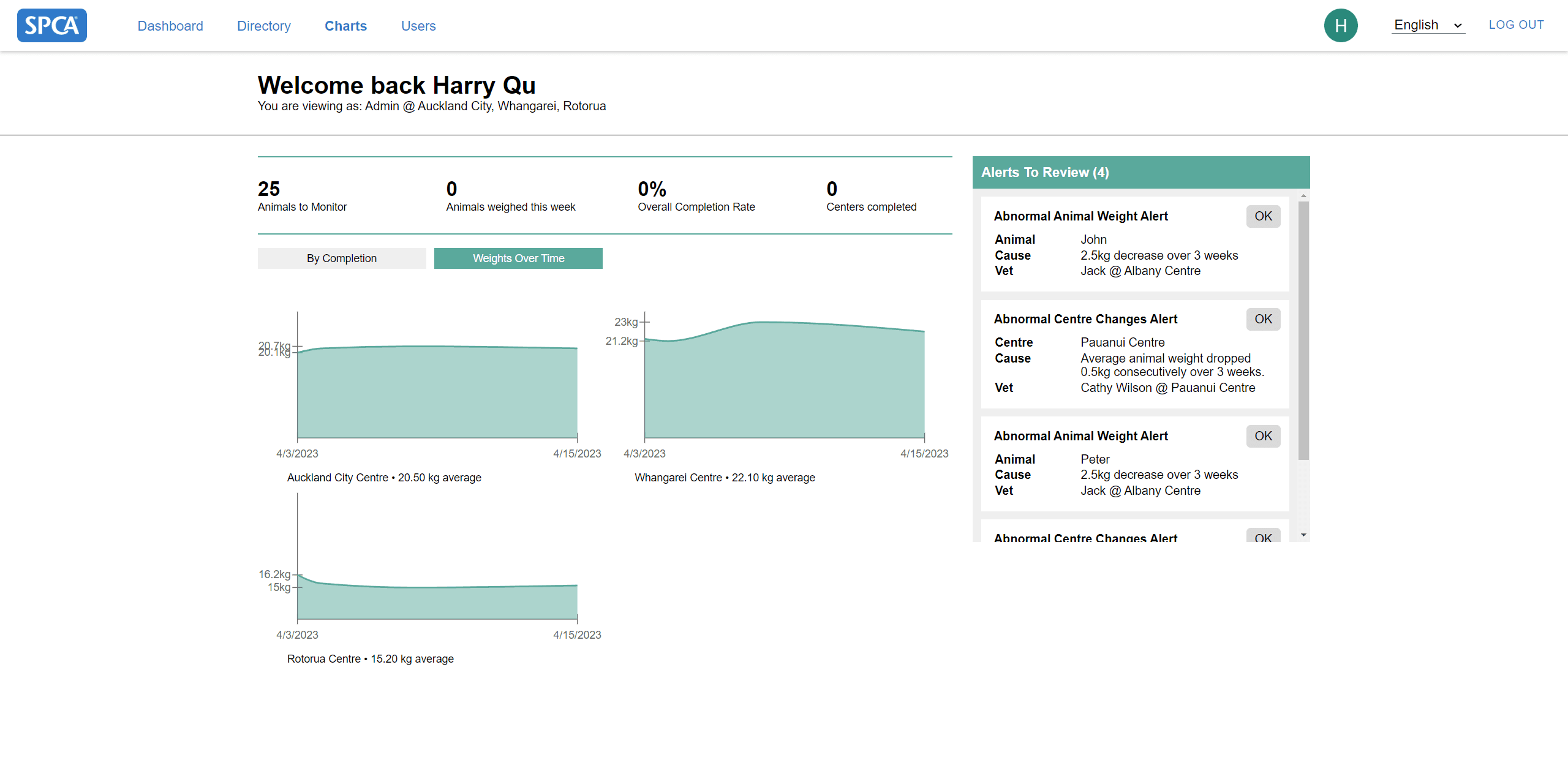Click the Animals to Monitor stat
This screenshot has height=760, width=1568.
[302, 196]
